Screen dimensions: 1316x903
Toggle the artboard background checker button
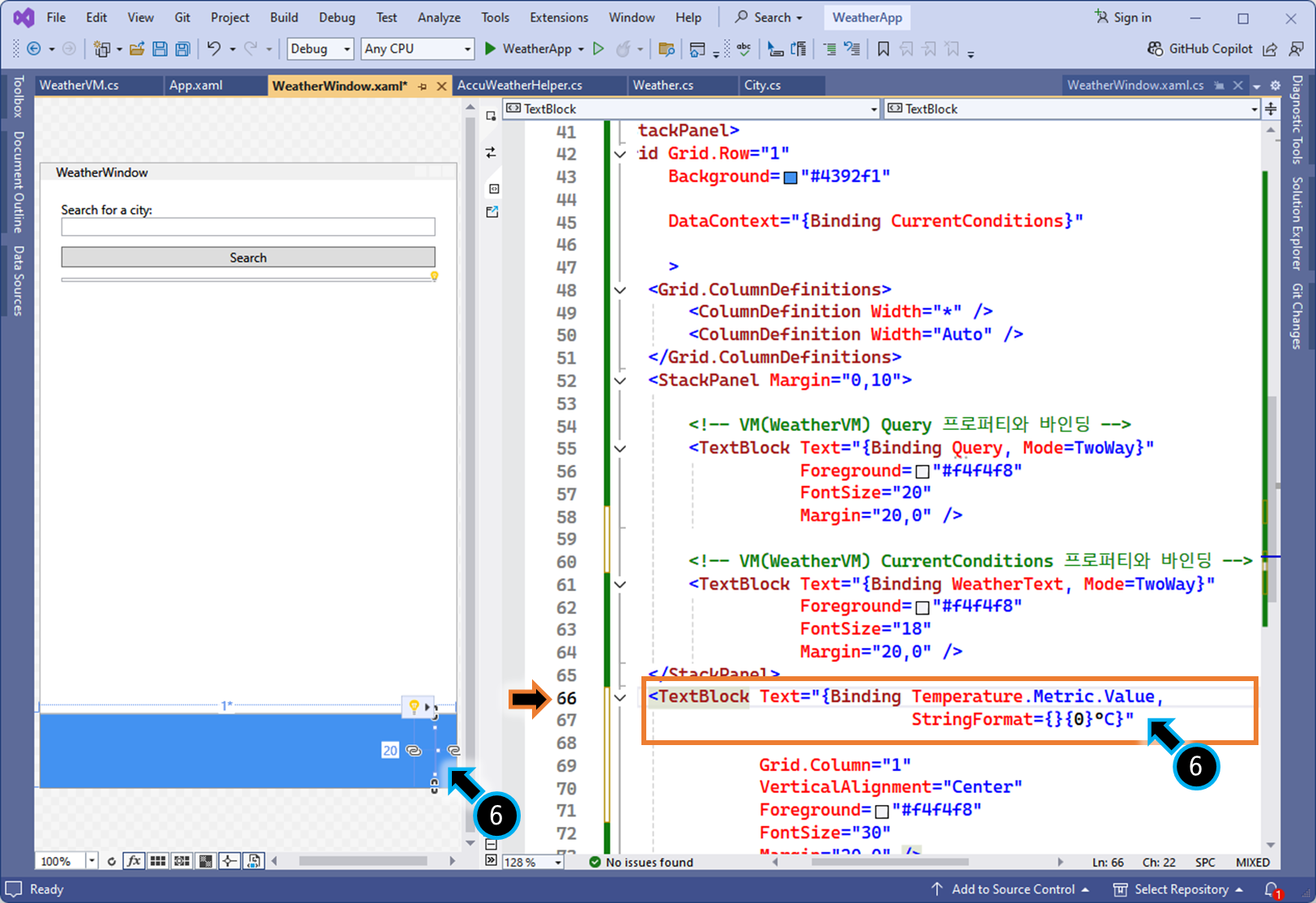(206, 861)
